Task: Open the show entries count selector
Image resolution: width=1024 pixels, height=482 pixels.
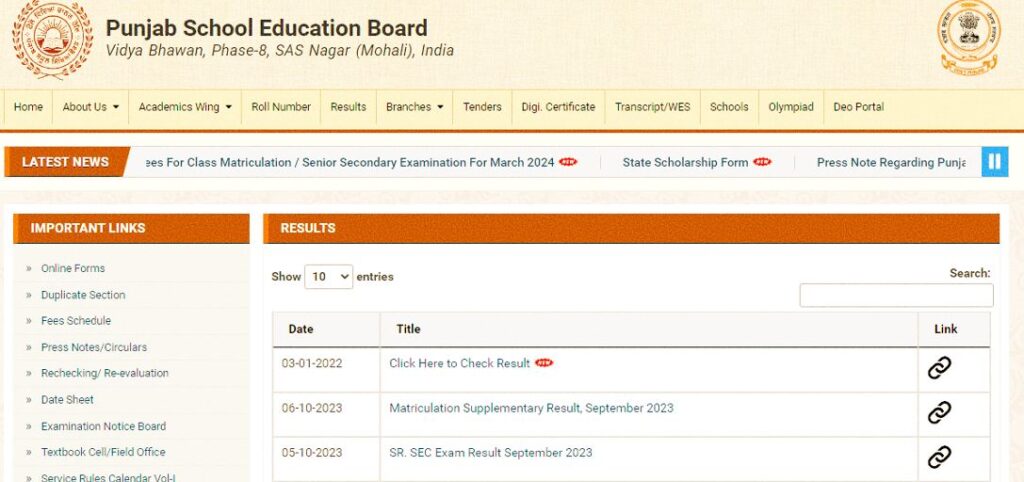Action: 328,277
